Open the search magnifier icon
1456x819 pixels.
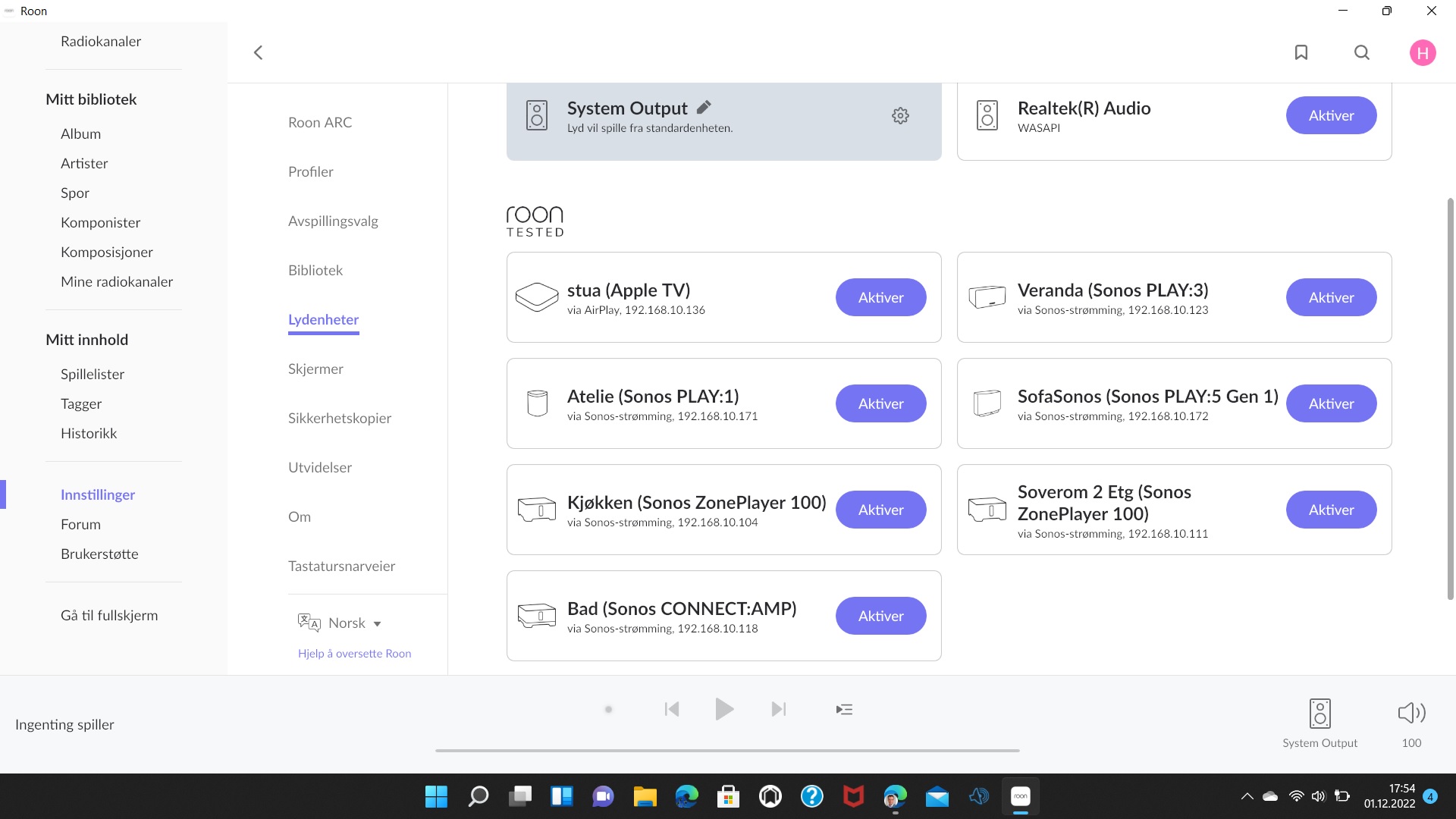click(1362, 52)
